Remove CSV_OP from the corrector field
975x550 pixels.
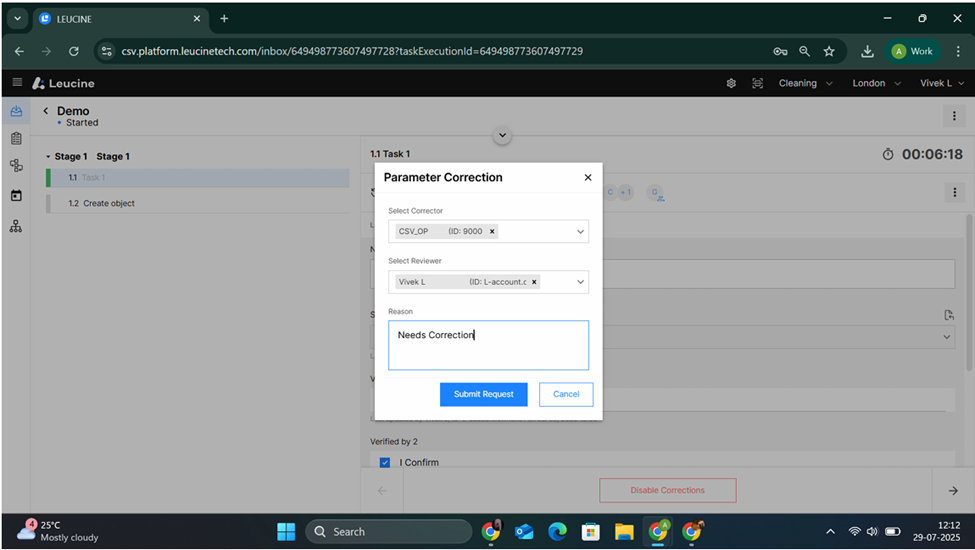click(492, 232)
